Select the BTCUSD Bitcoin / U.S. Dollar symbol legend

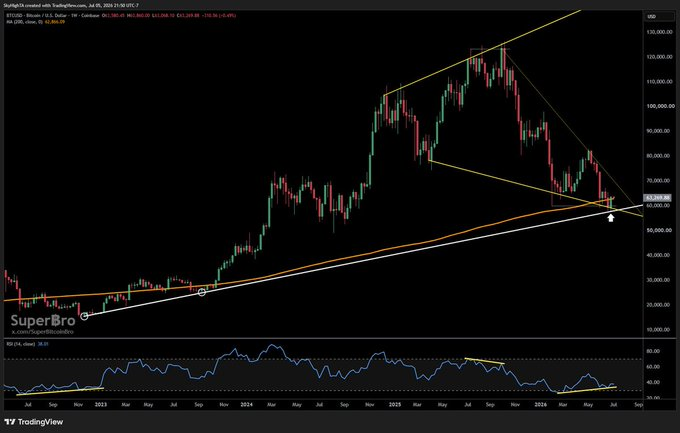click(x=52, y=16)
